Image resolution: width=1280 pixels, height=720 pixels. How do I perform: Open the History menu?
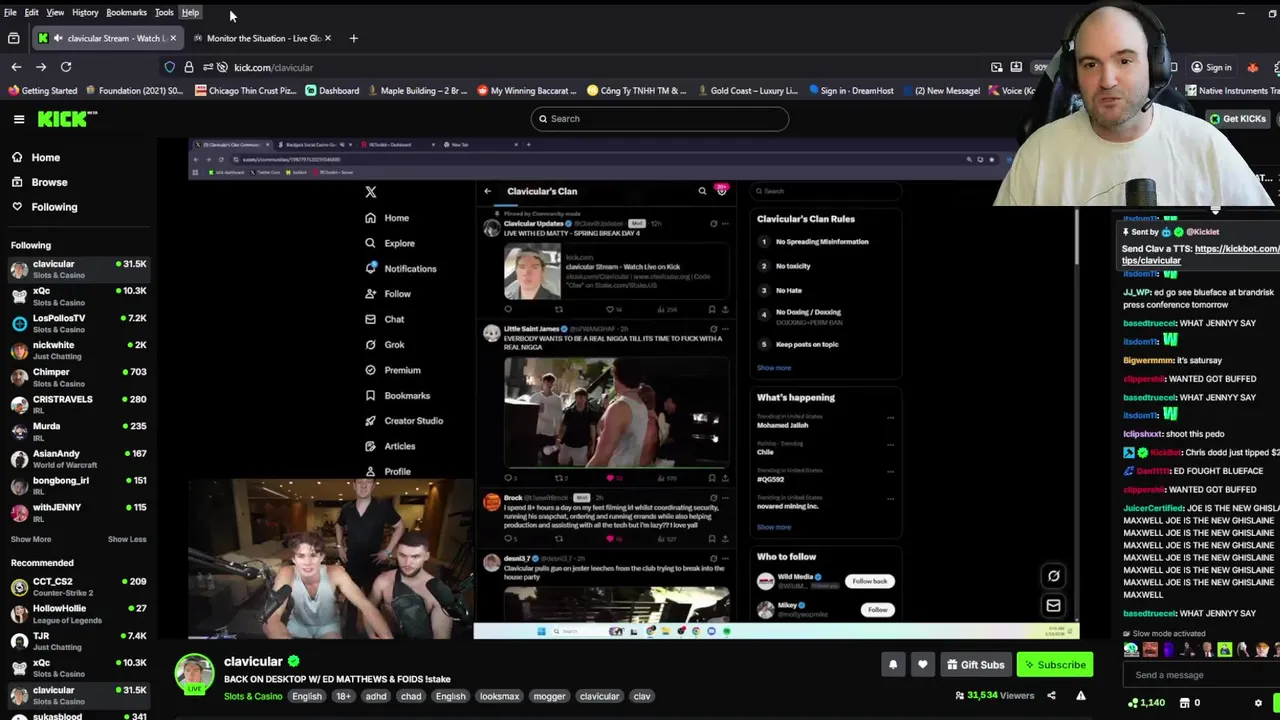click(x=85, y=12)
